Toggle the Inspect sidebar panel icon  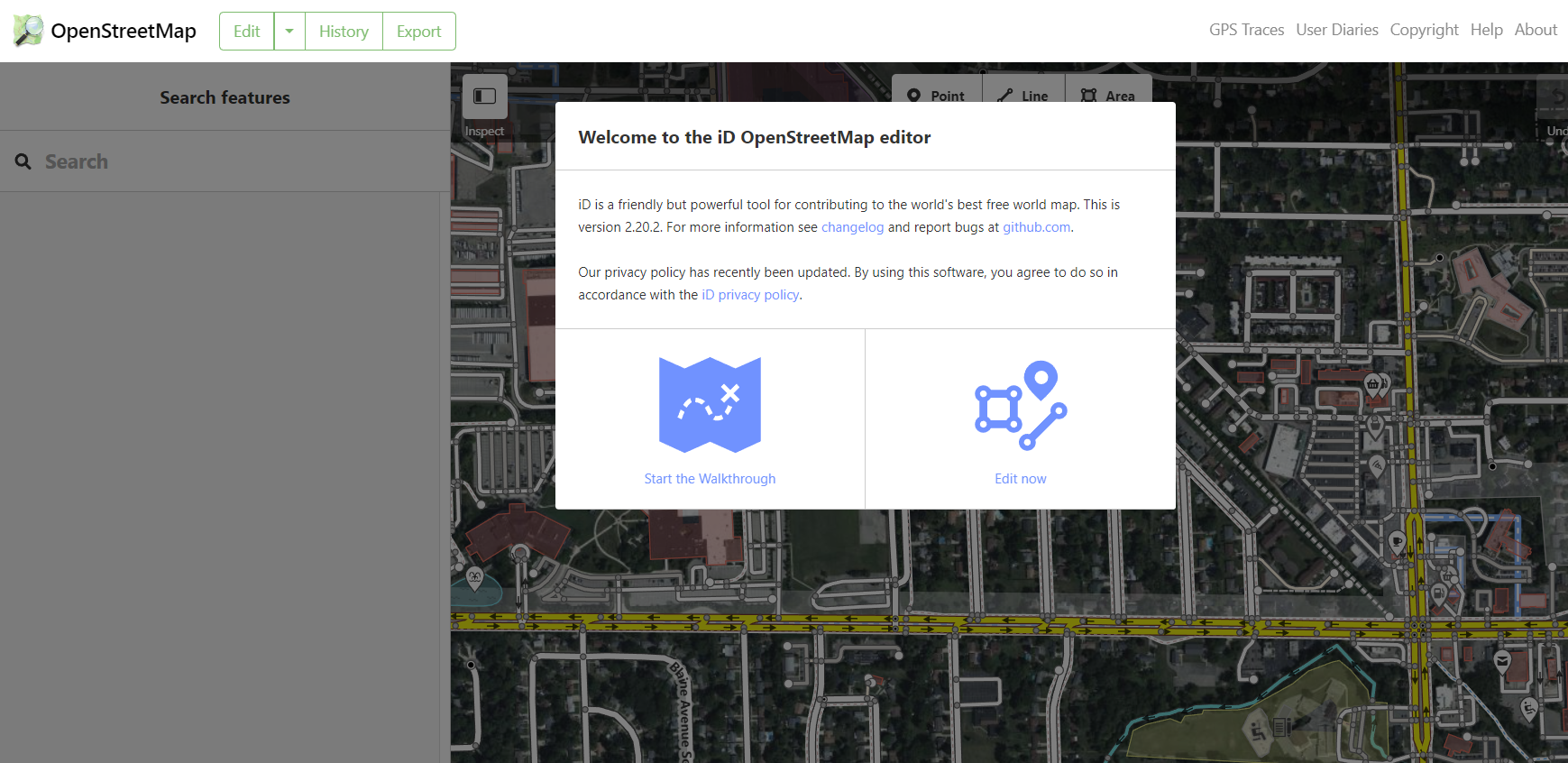point(485,97)
